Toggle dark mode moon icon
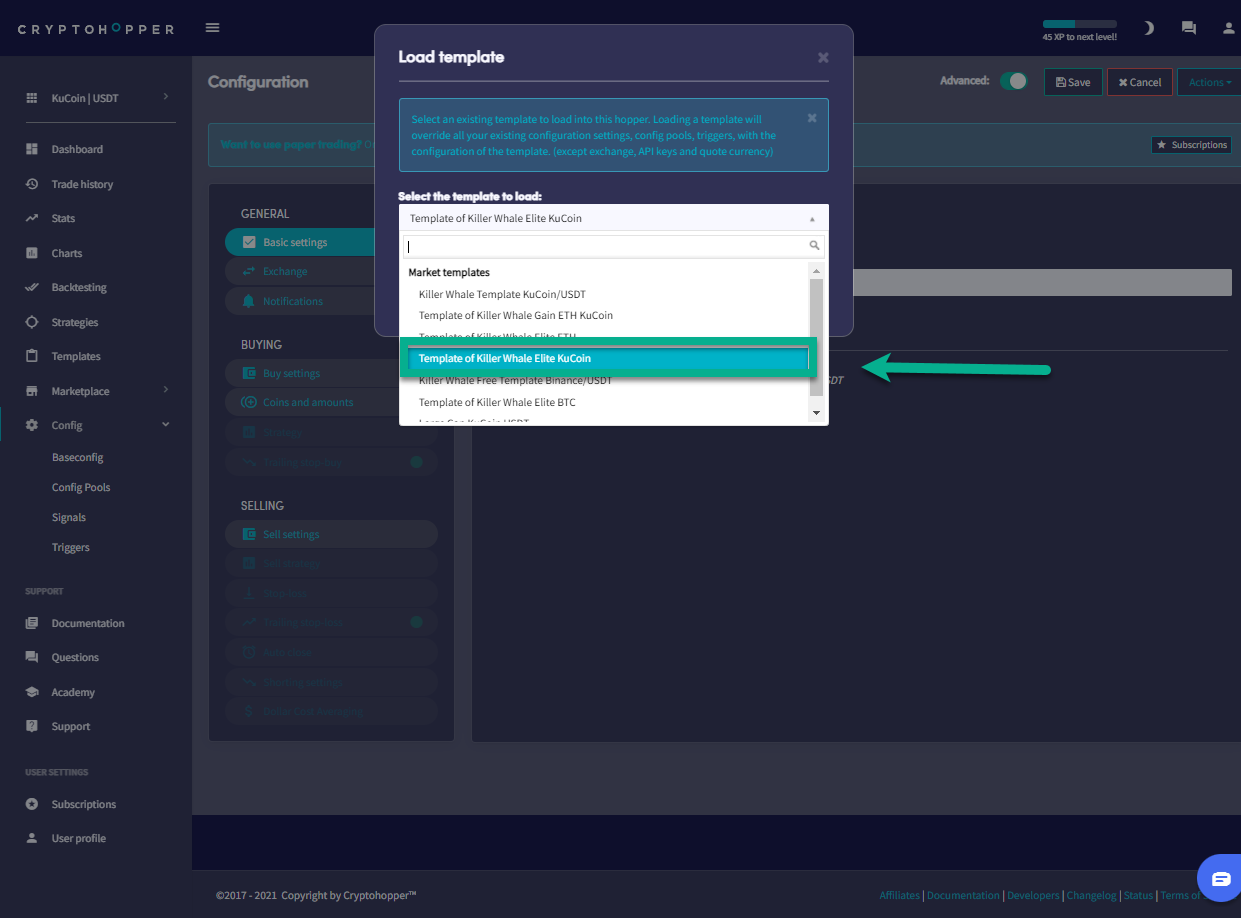 (1149, 28)
